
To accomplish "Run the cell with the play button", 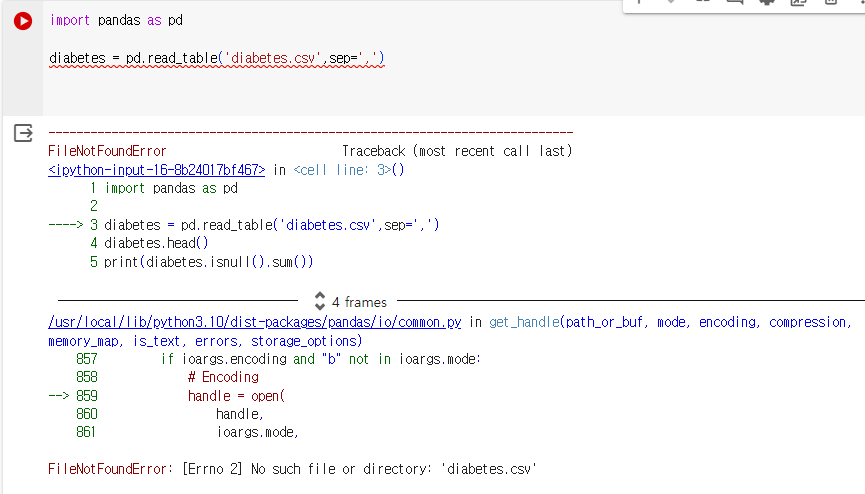I will pos(23,21).
